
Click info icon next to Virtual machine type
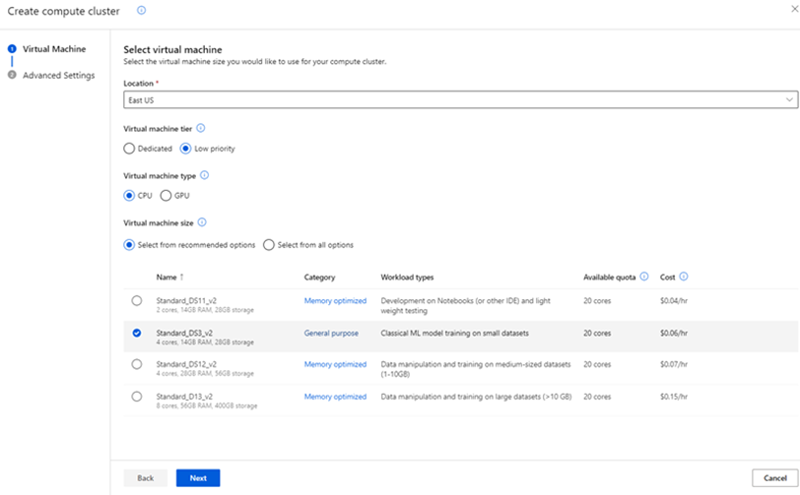coord(205,175)
